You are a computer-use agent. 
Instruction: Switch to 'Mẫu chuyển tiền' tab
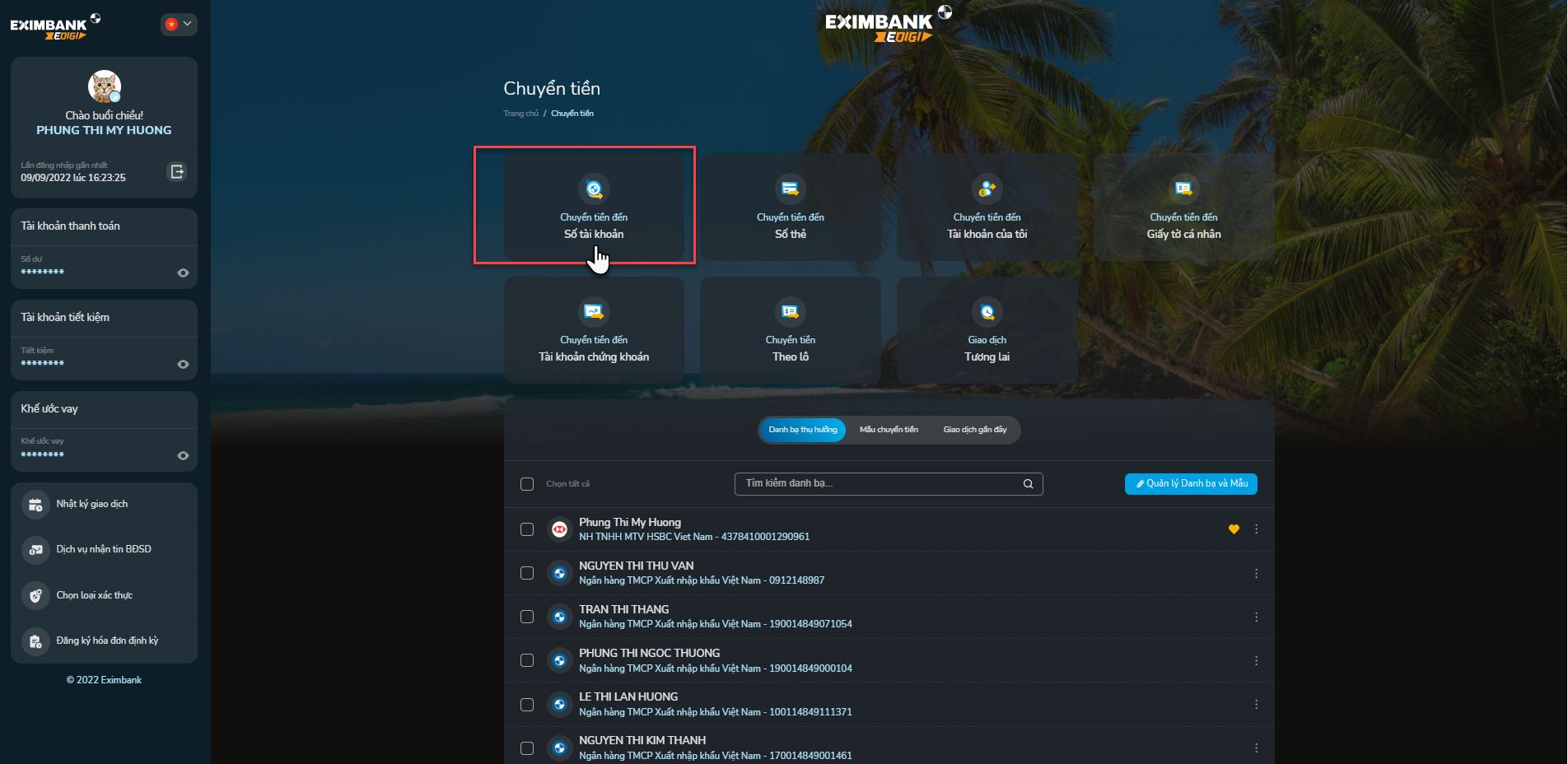tap(889, 430)
